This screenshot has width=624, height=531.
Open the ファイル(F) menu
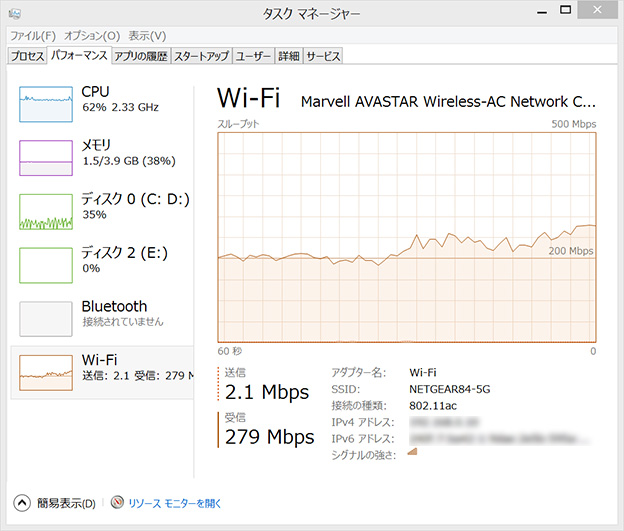pos(33,36)
